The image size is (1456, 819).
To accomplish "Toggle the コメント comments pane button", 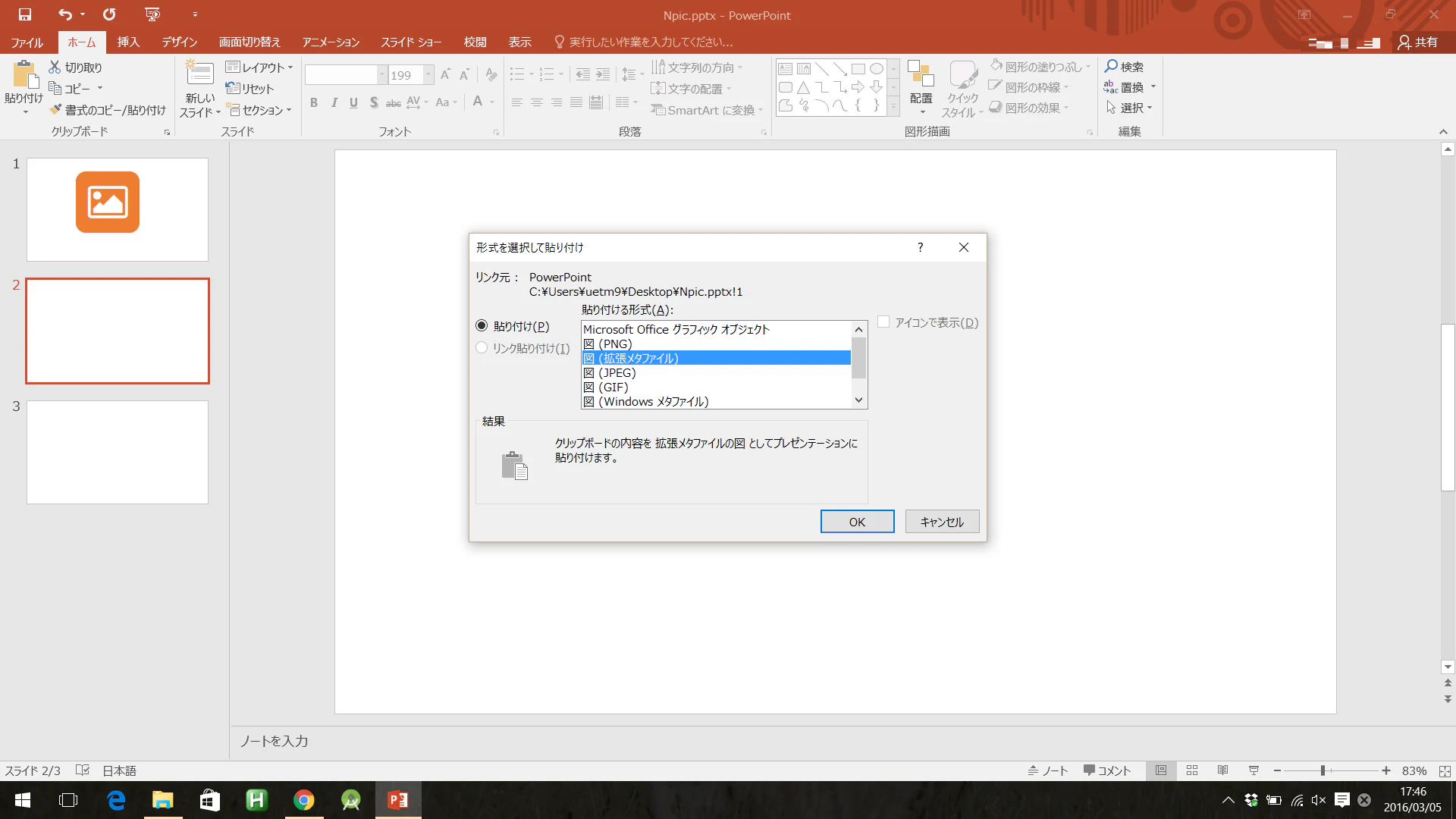I will [x=1107, y=770].
